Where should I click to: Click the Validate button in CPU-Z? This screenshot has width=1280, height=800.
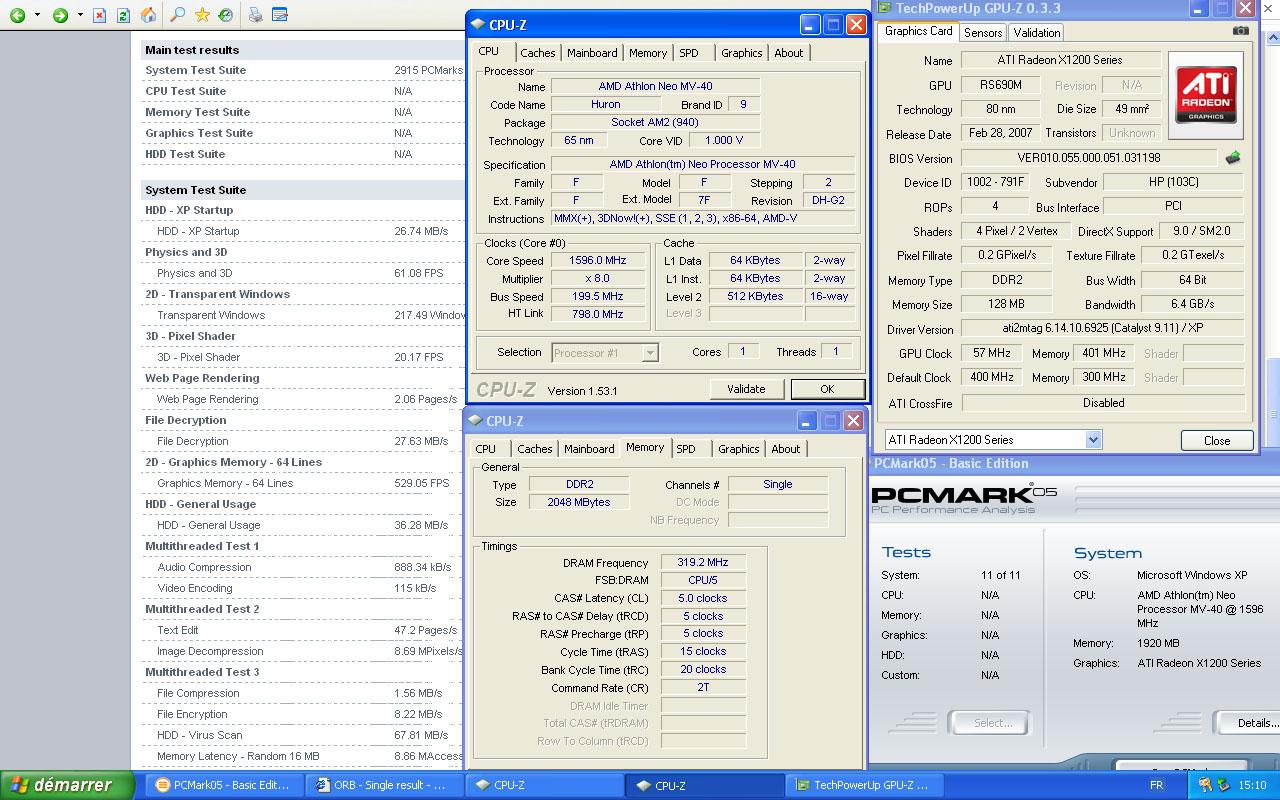pos(746,389)
